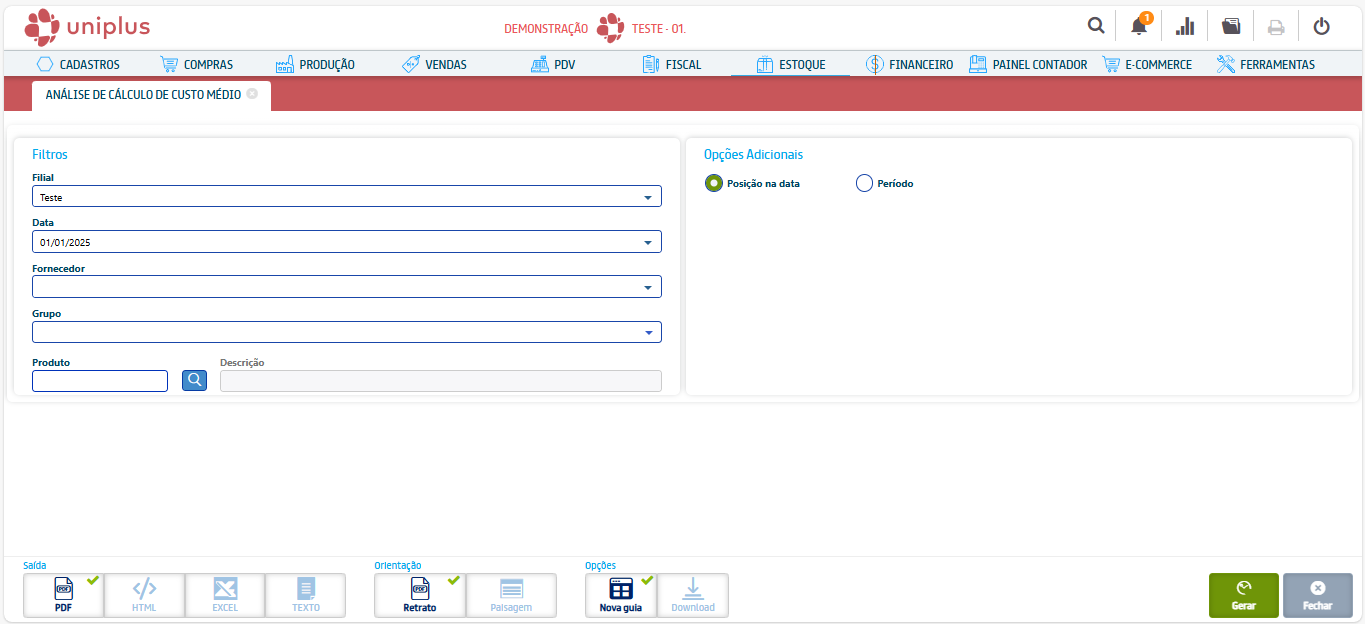Open the Financeiro menu
This screenshot has width=1365, height=624.
click(x=909, y=64)
